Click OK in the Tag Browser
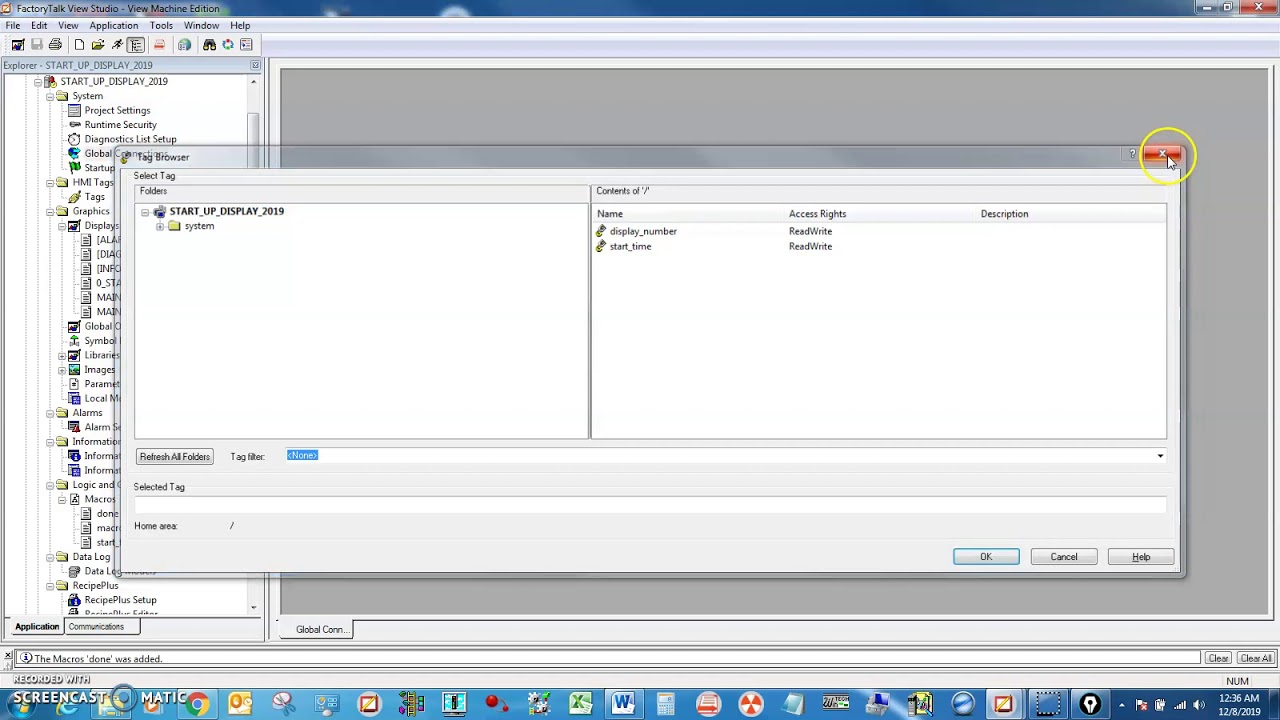 click(986, 557)
